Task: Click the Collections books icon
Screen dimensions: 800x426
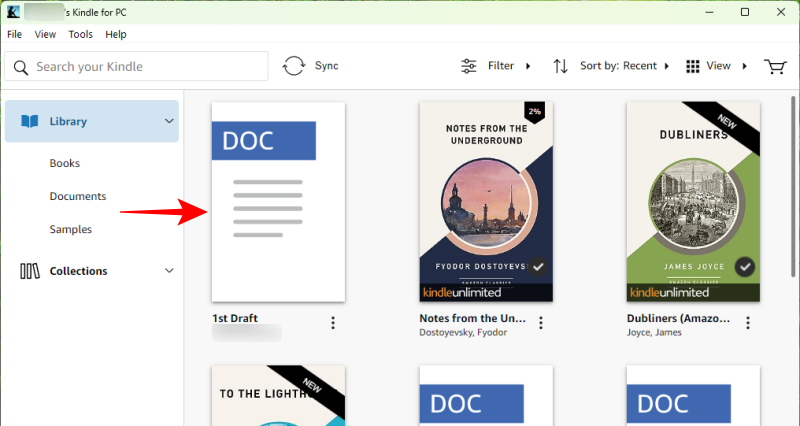Action: coord(30,271)
